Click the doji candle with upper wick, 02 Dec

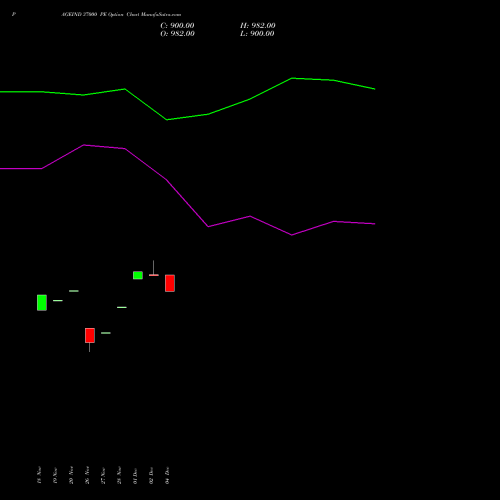tap(154, 275)
